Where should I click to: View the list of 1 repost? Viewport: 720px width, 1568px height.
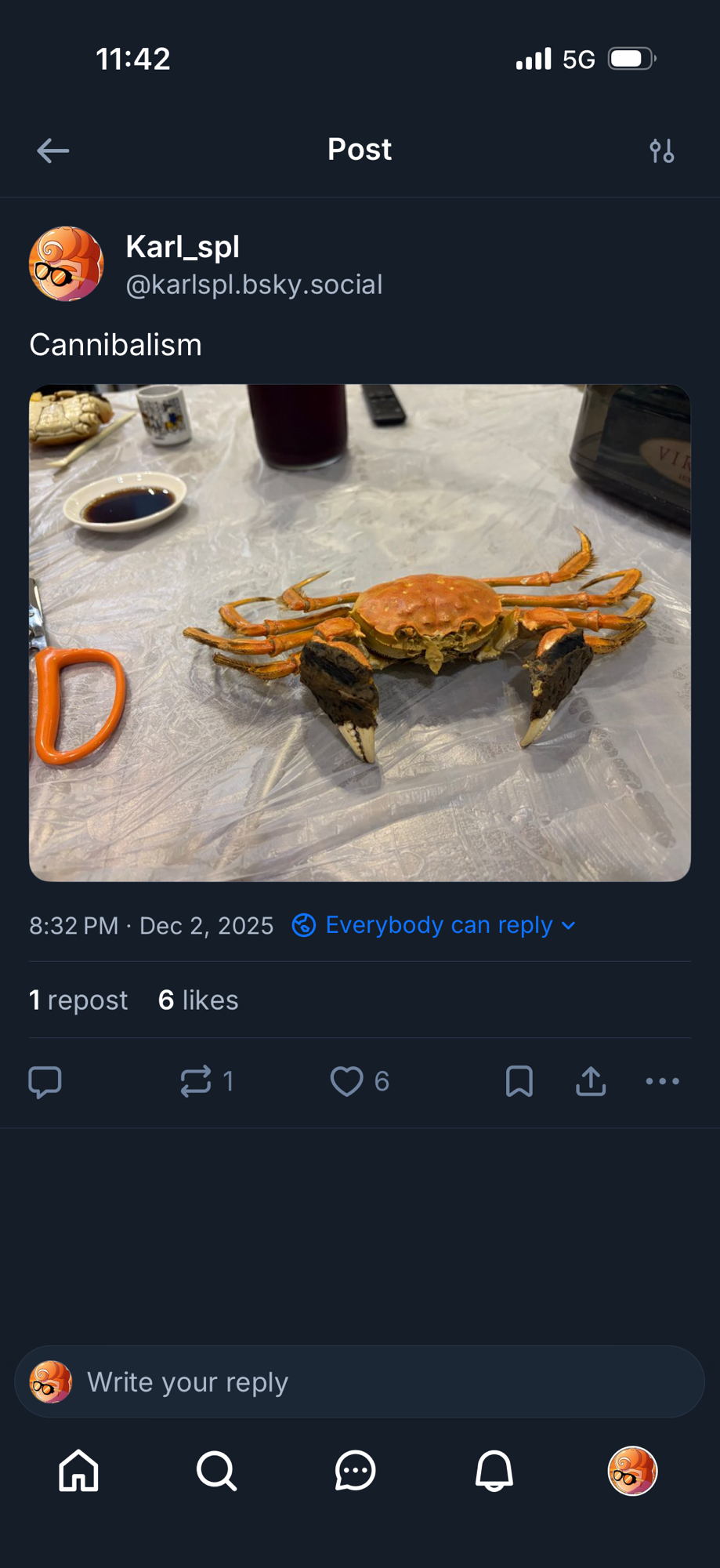point(78,1000)
